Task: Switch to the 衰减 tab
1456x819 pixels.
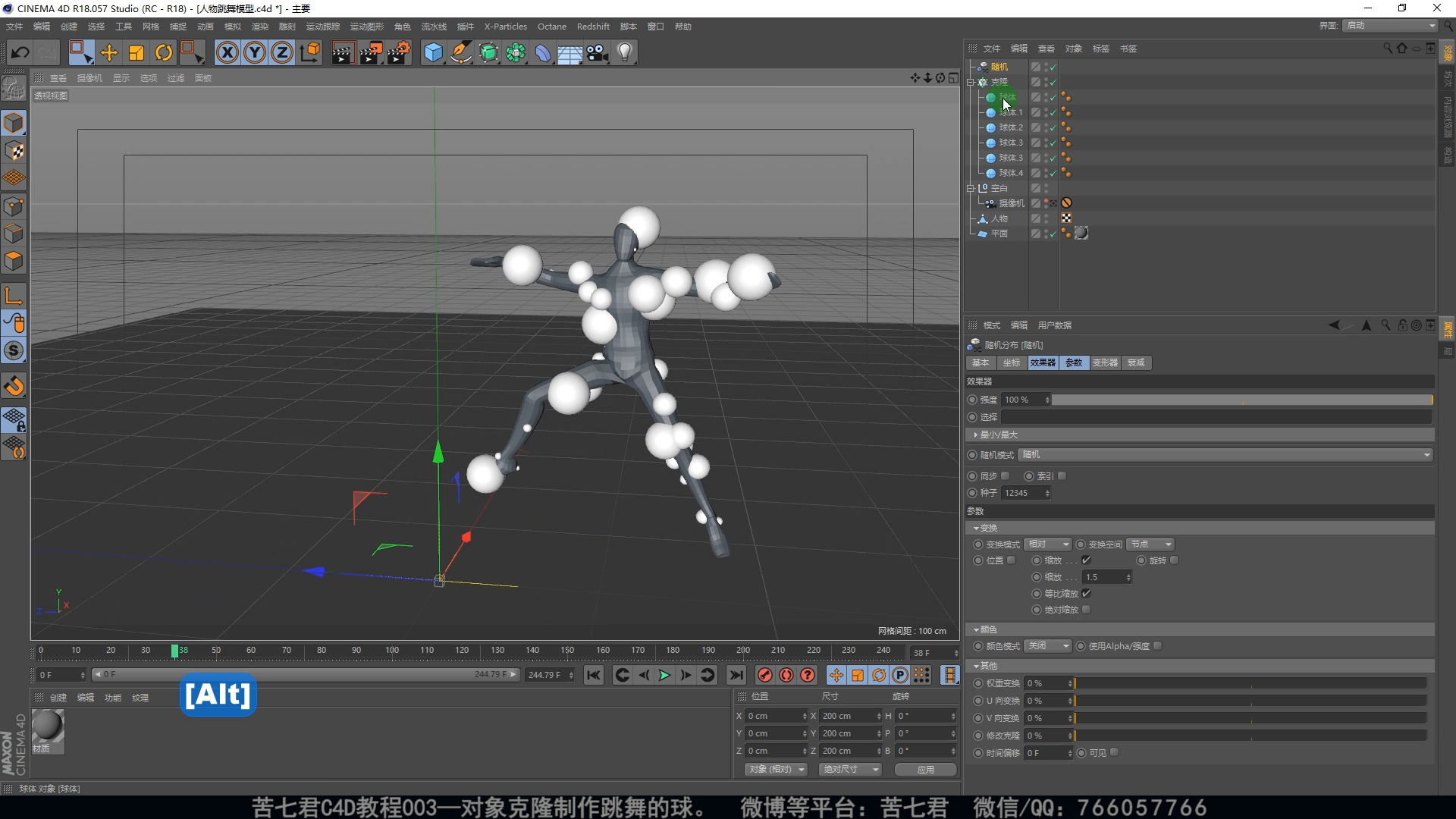Action: click(1136, 362)
